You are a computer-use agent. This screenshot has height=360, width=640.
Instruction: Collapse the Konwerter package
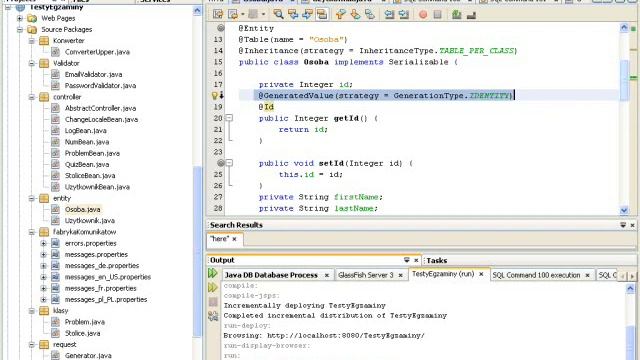(31, 41)
